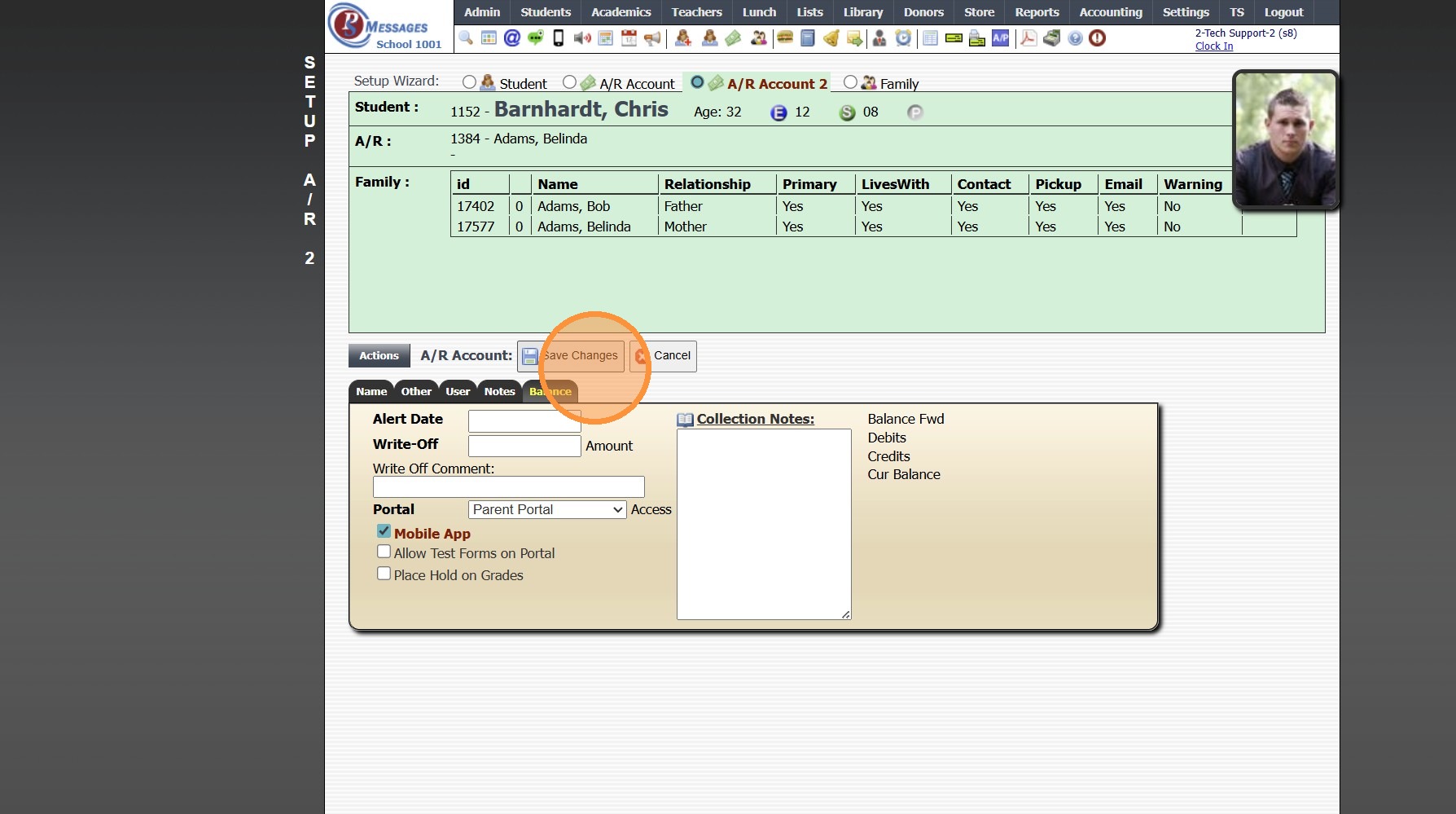Open the Collection Notes book icon
The height and width of the screenshot is (814, 1456).
tap(686, 420)
